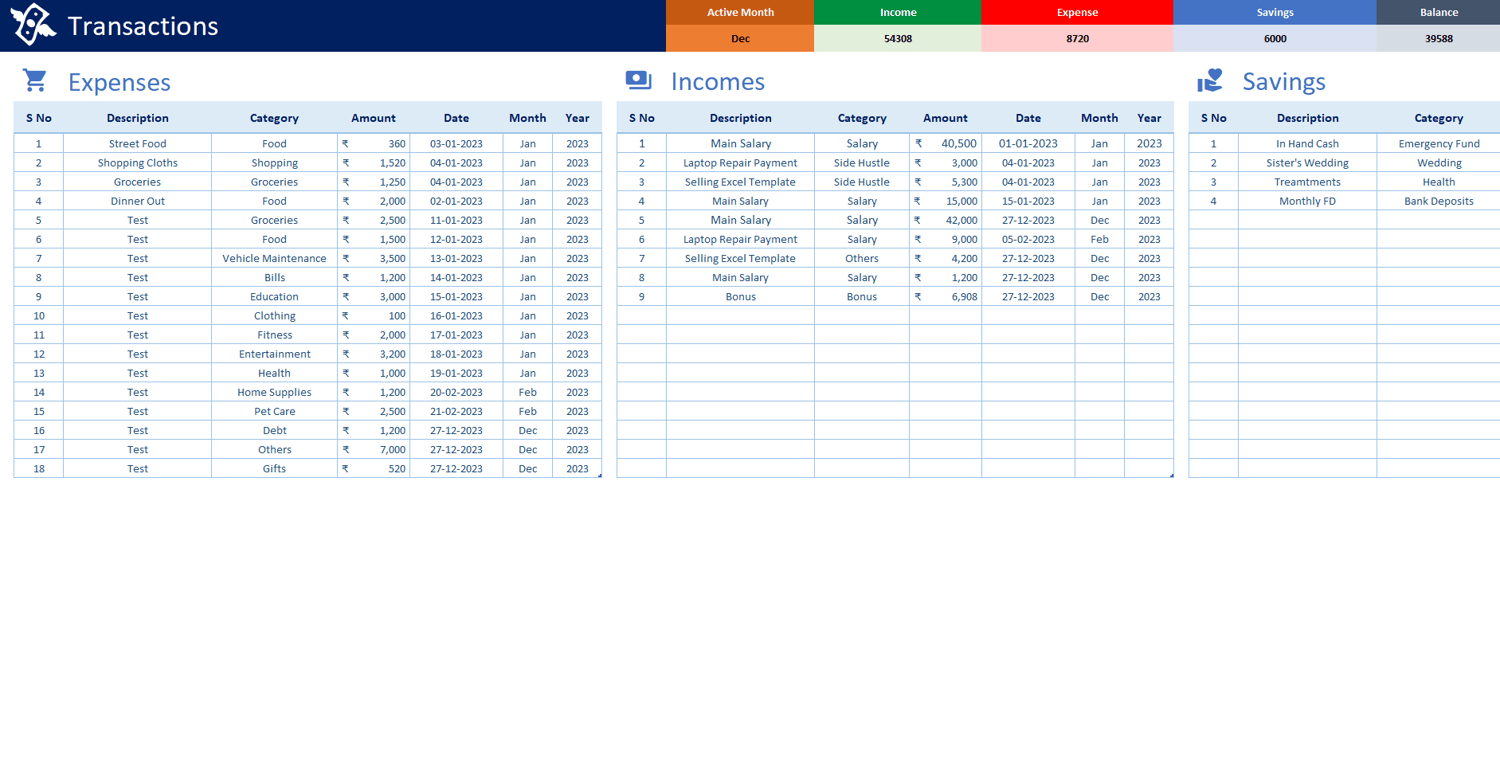The height and width of the screenshot is (775, 1500).
Task: Select the Bonus income description cell
Action: pos(740,297)
